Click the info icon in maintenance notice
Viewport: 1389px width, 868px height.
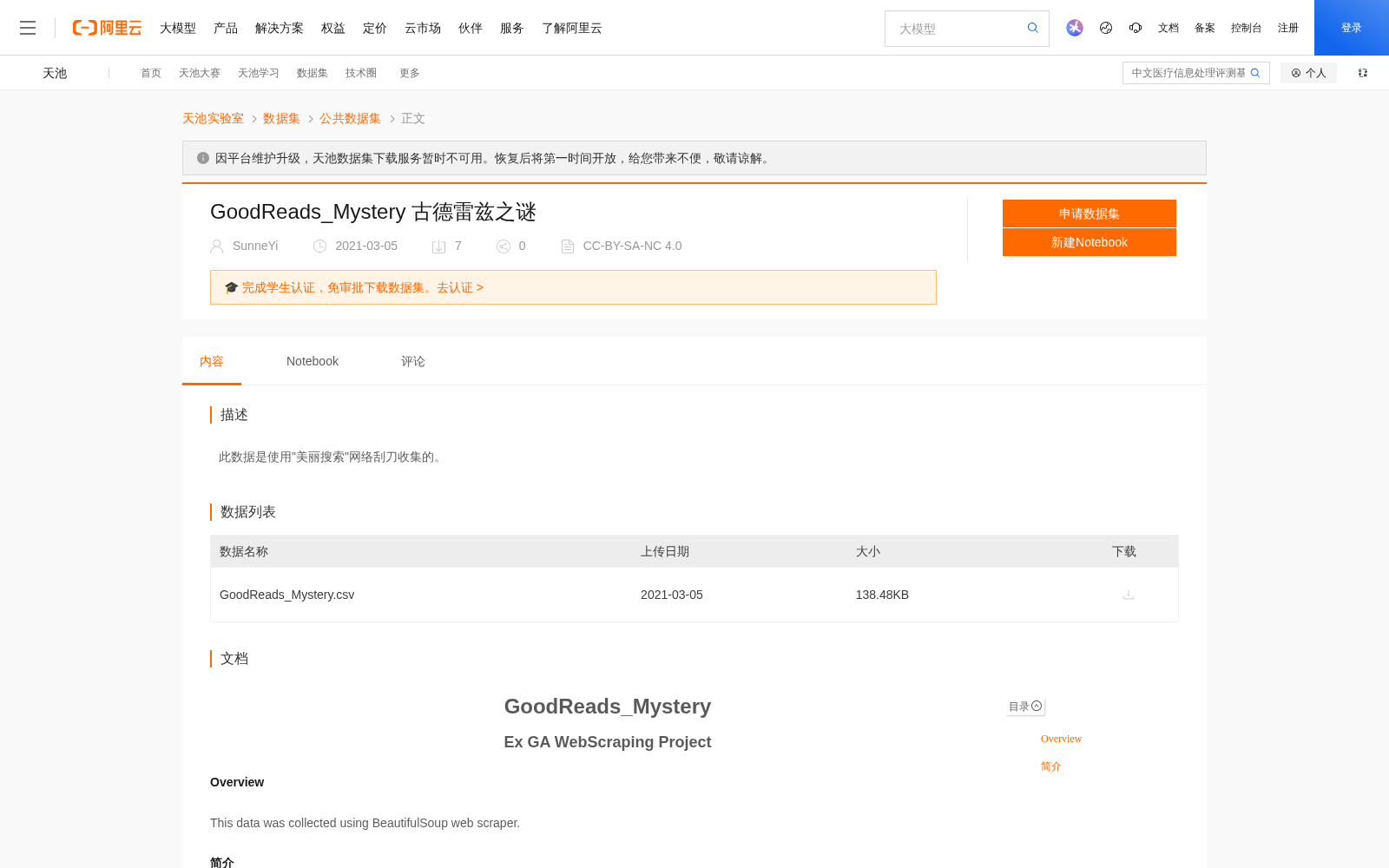[x=203, y=158]
